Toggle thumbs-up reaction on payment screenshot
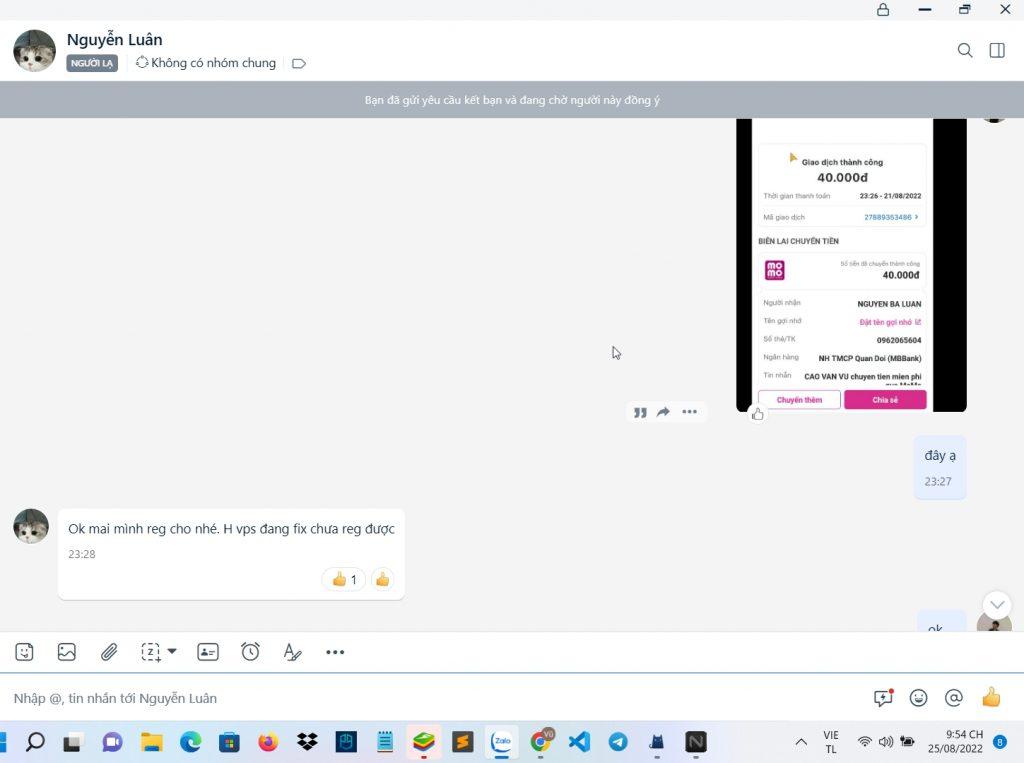This screenshot has height=763, width=1024. pyautogui.click(x=758, y=413)
